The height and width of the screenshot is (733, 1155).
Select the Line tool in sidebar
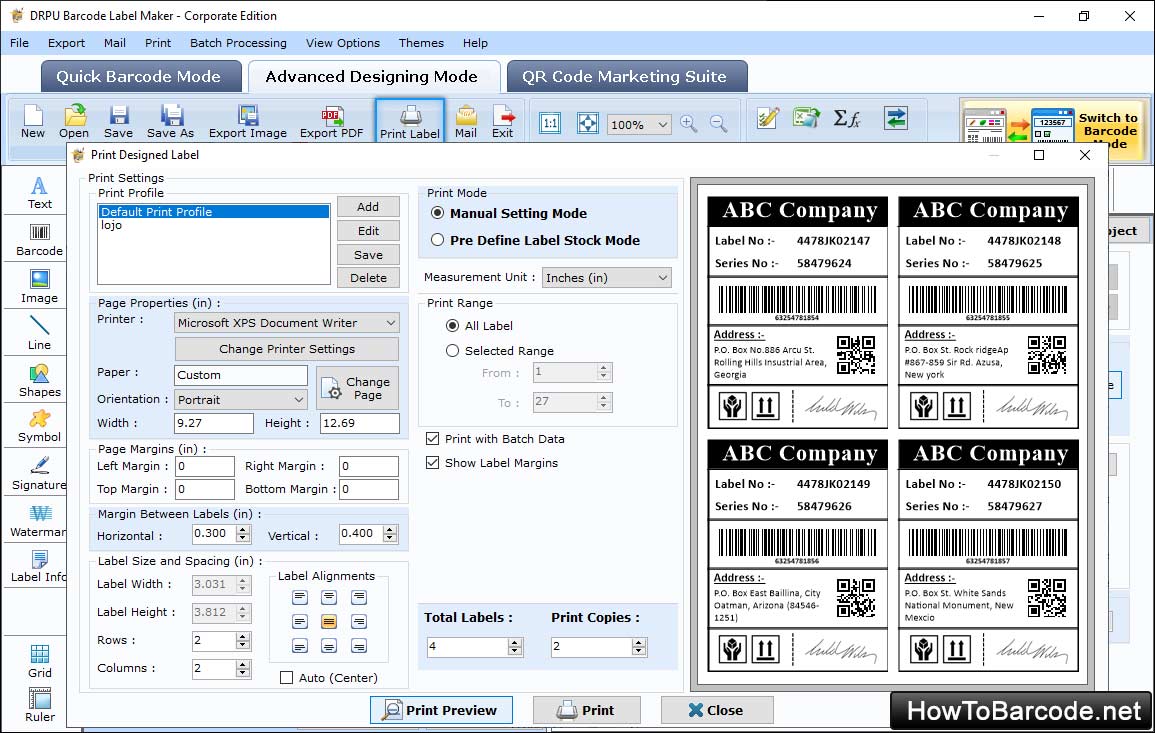point(39,333)
